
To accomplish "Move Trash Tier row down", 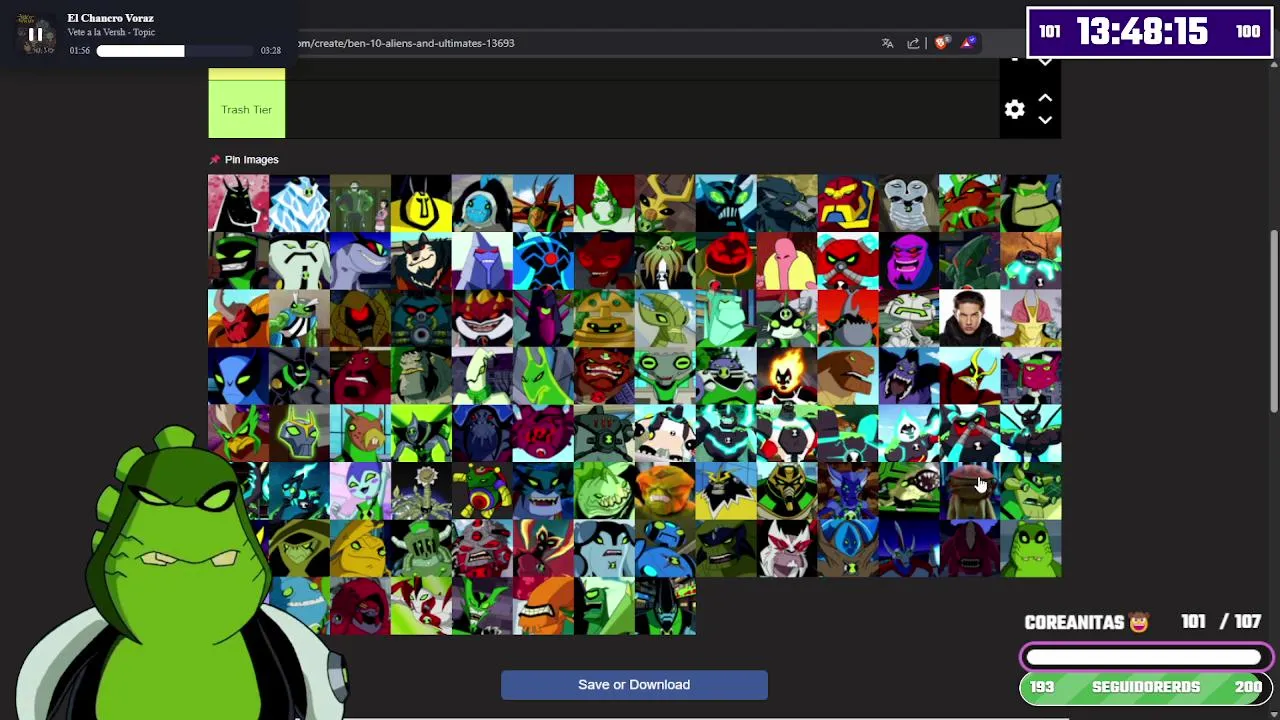I will 1045,121.
